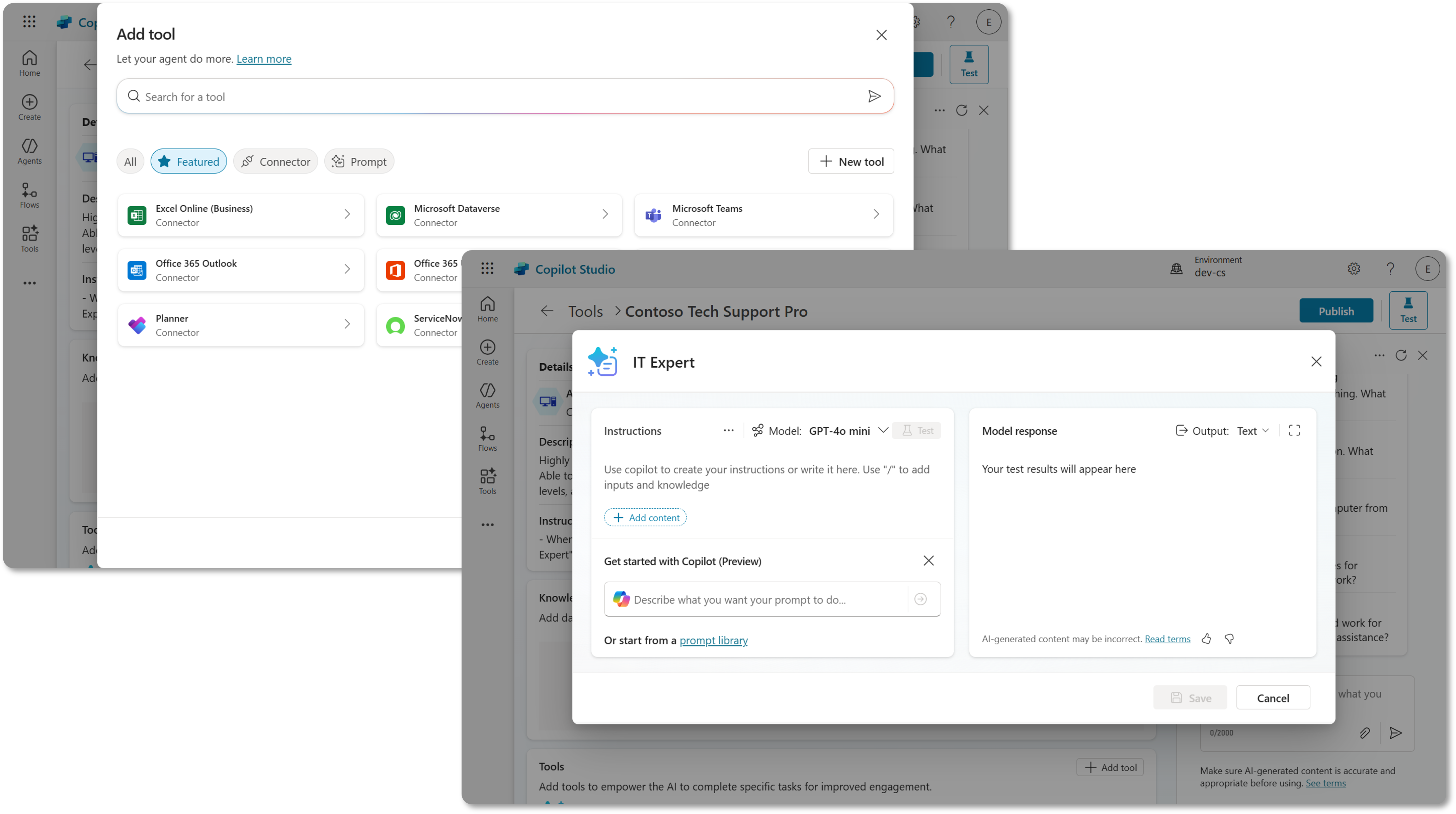The width and height of the screenshot is (1456, 814).
Task: Open the app launcher waffle icon in Copilot Studio
Action: [x=487, y=269]
